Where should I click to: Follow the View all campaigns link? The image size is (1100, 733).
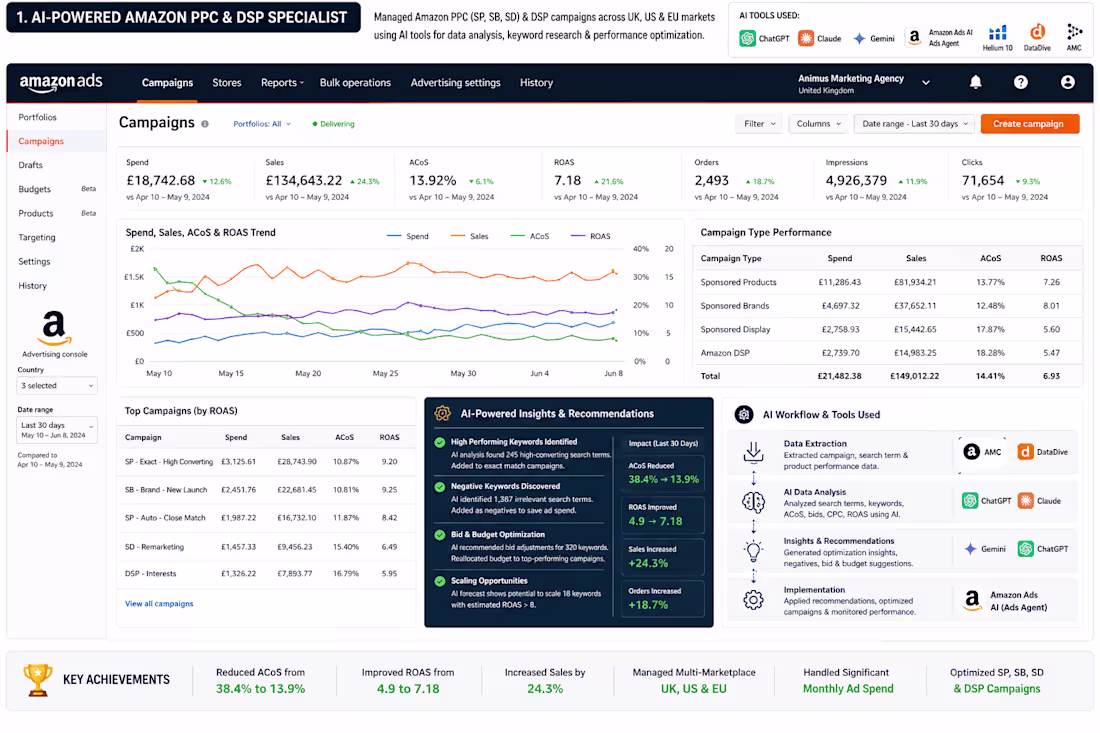159,604
